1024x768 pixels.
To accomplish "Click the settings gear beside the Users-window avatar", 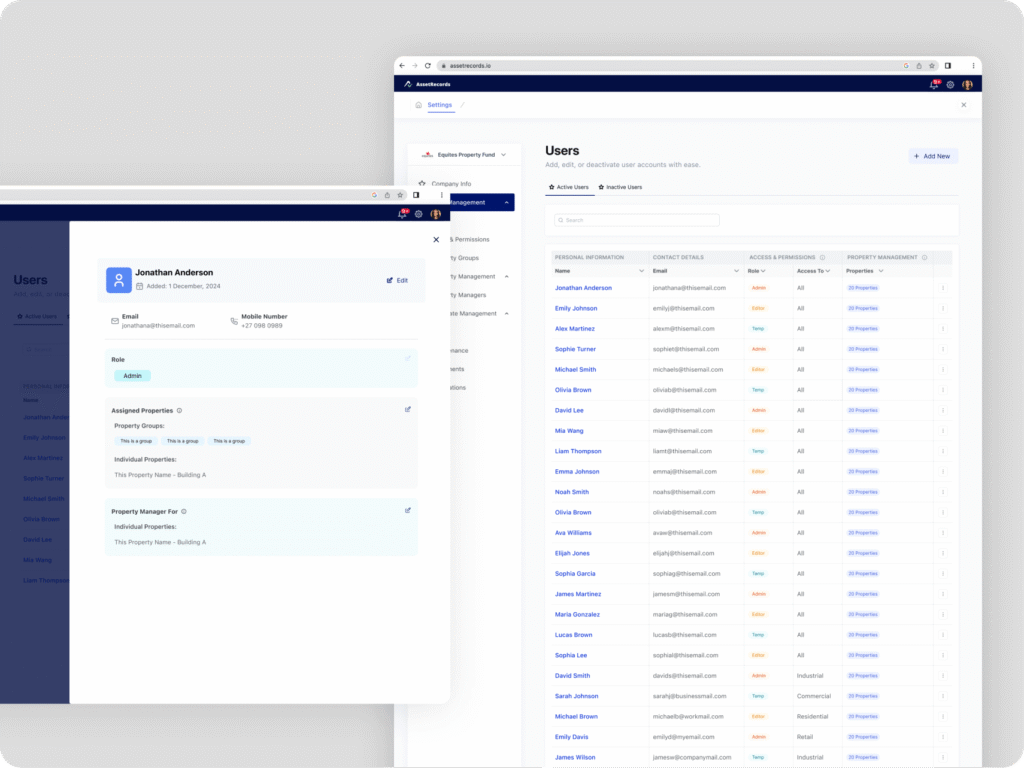I will pyautogui.click(x=950, y=85).
